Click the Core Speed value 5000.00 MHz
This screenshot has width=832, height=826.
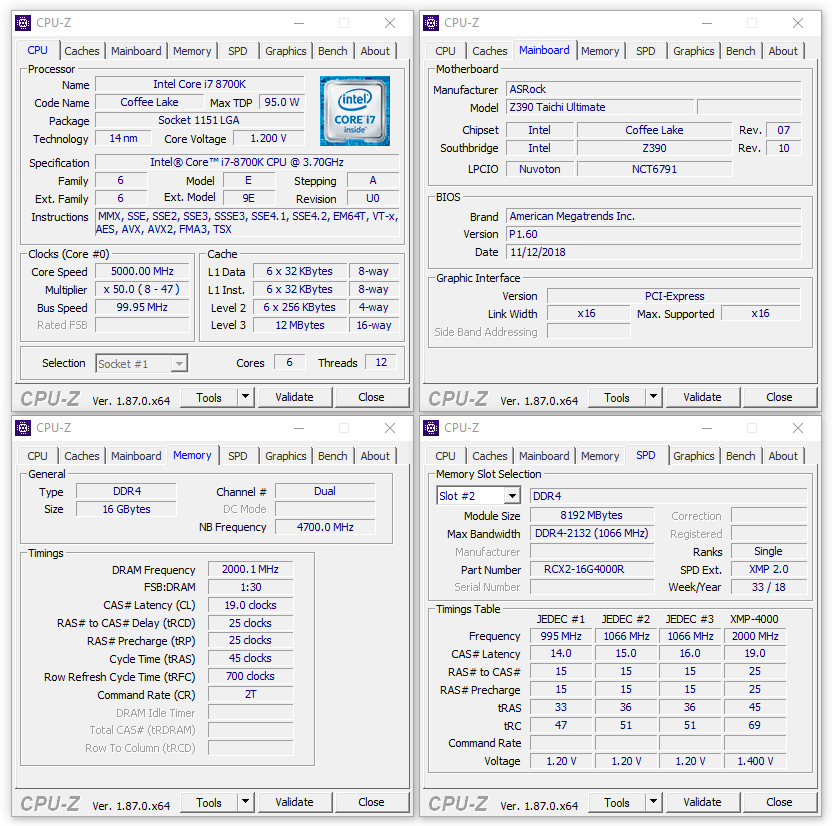pyautogui.click(x=142, y=271)
